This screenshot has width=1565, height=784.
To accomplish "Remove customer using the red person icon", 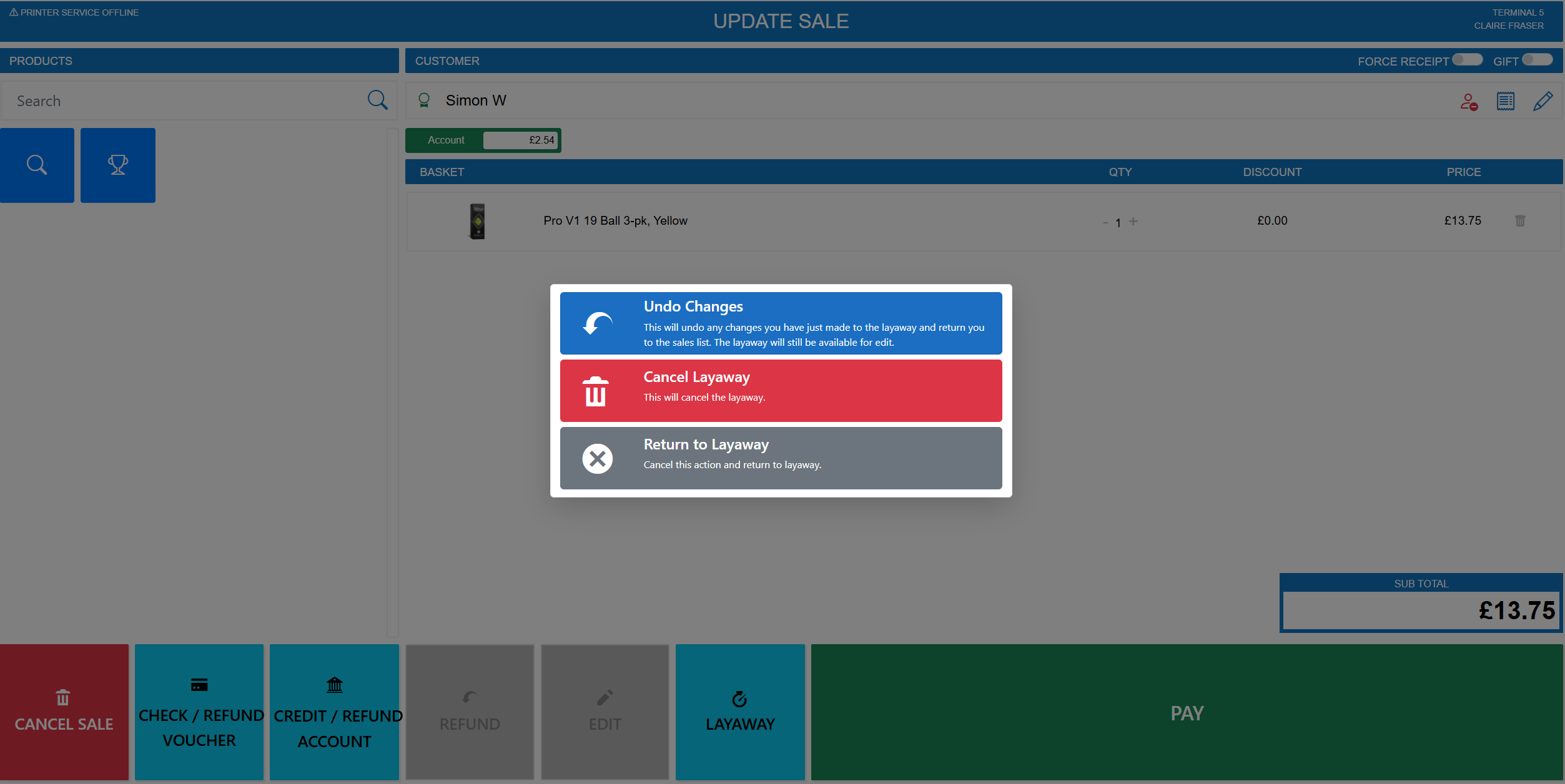I will coord(1469,101).
